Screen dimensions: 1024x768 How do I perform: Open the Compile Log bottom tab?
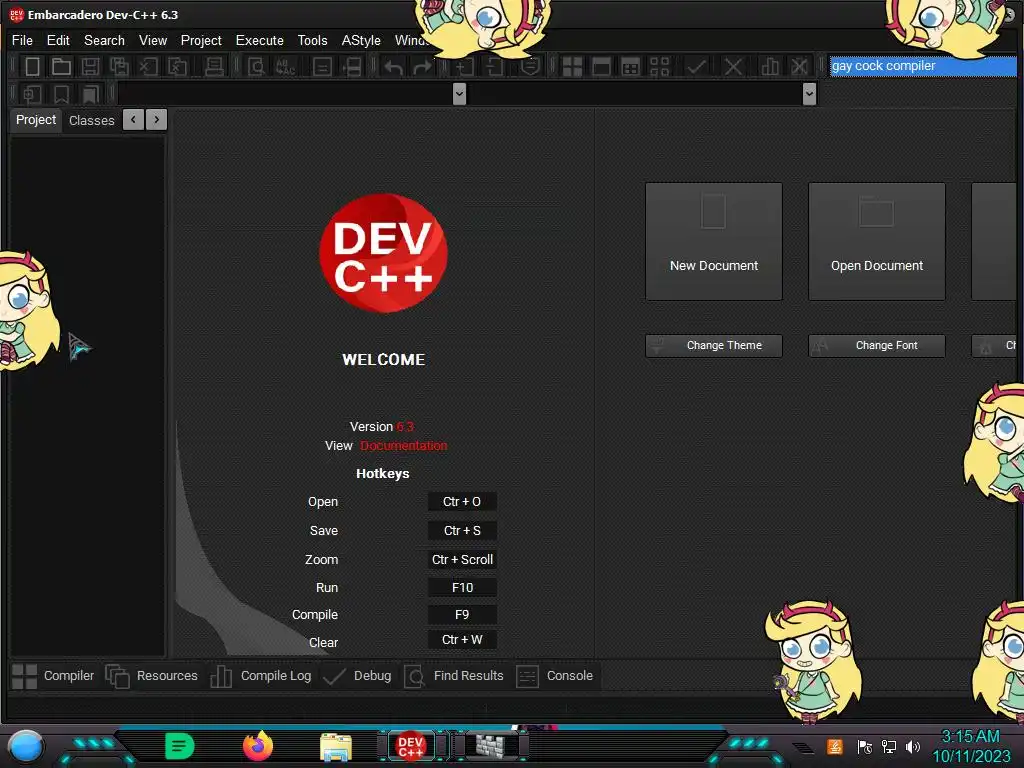click(261, 677)
